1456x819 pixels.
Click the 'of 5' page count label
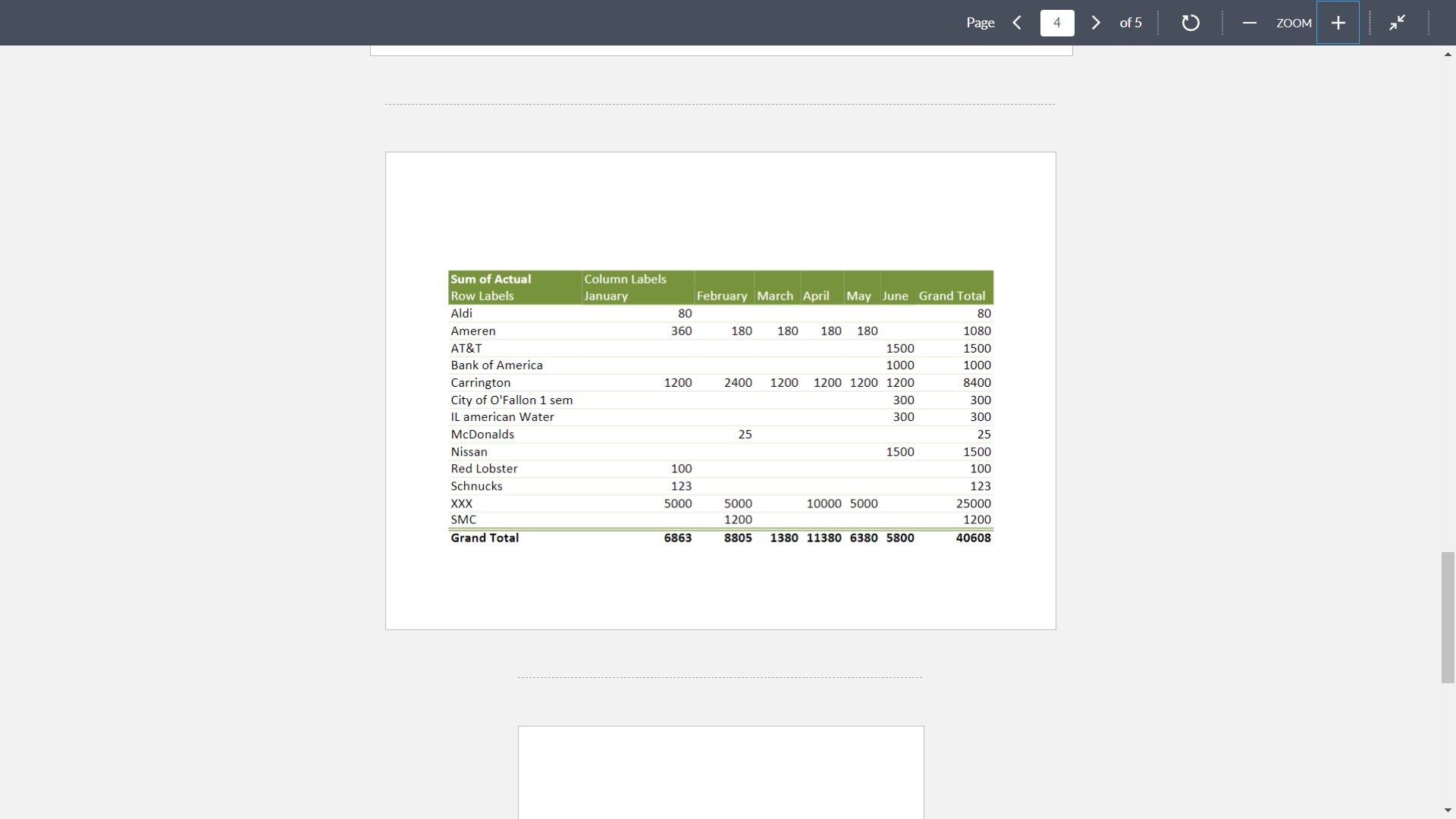click(1131, 23)
